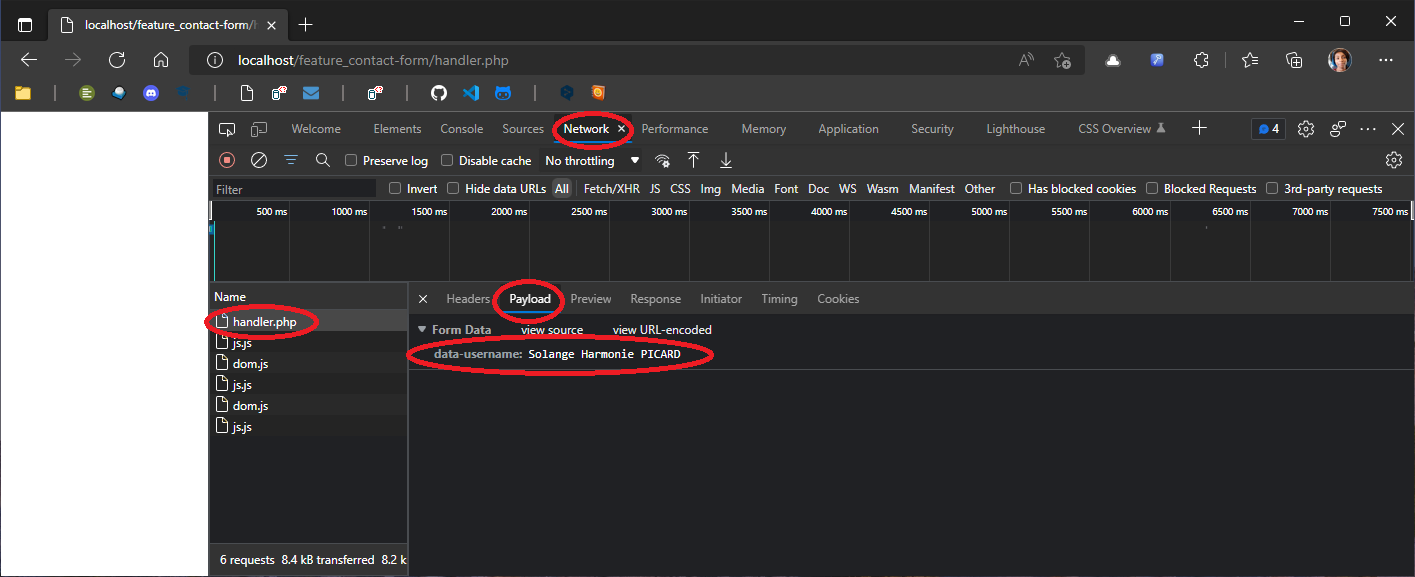Open a new browser tab

[x=305, y=24]
